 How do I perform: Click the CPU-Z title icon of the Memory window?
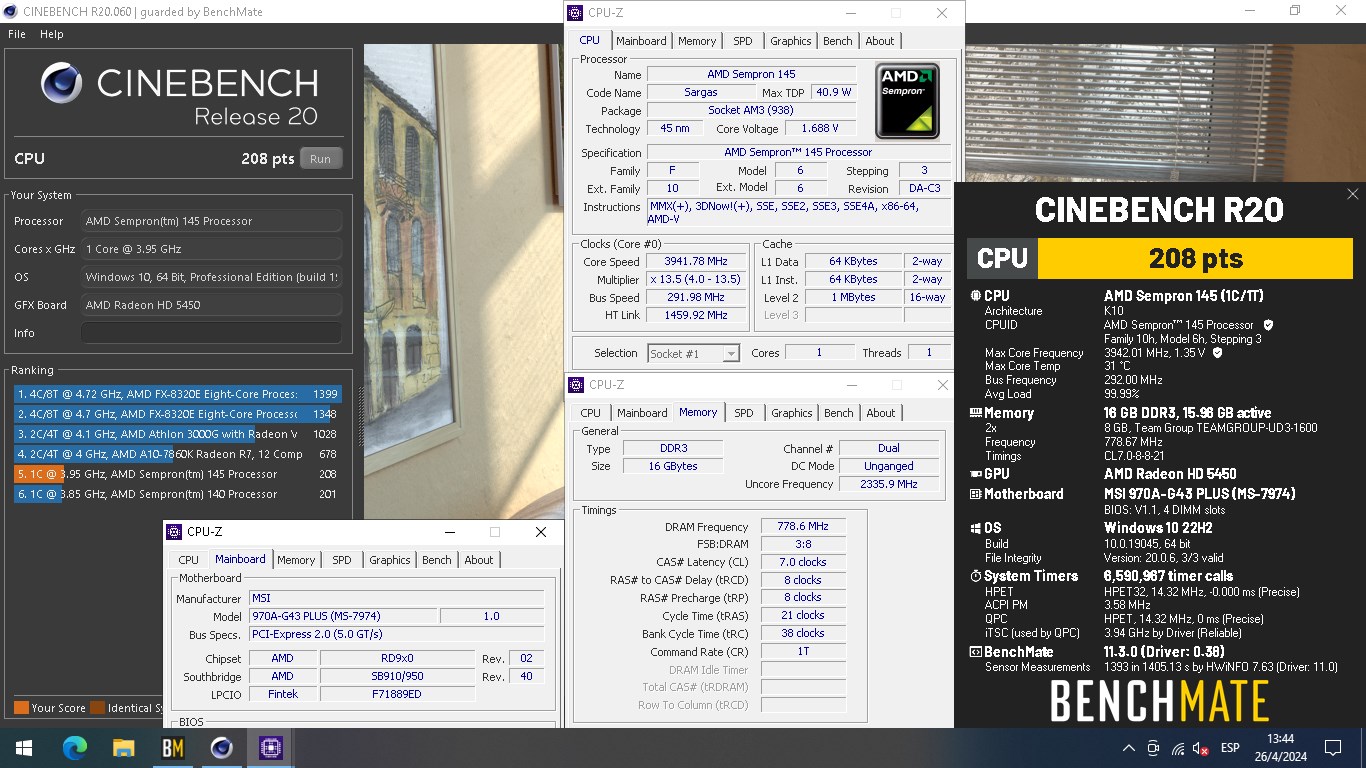point(577,385)
